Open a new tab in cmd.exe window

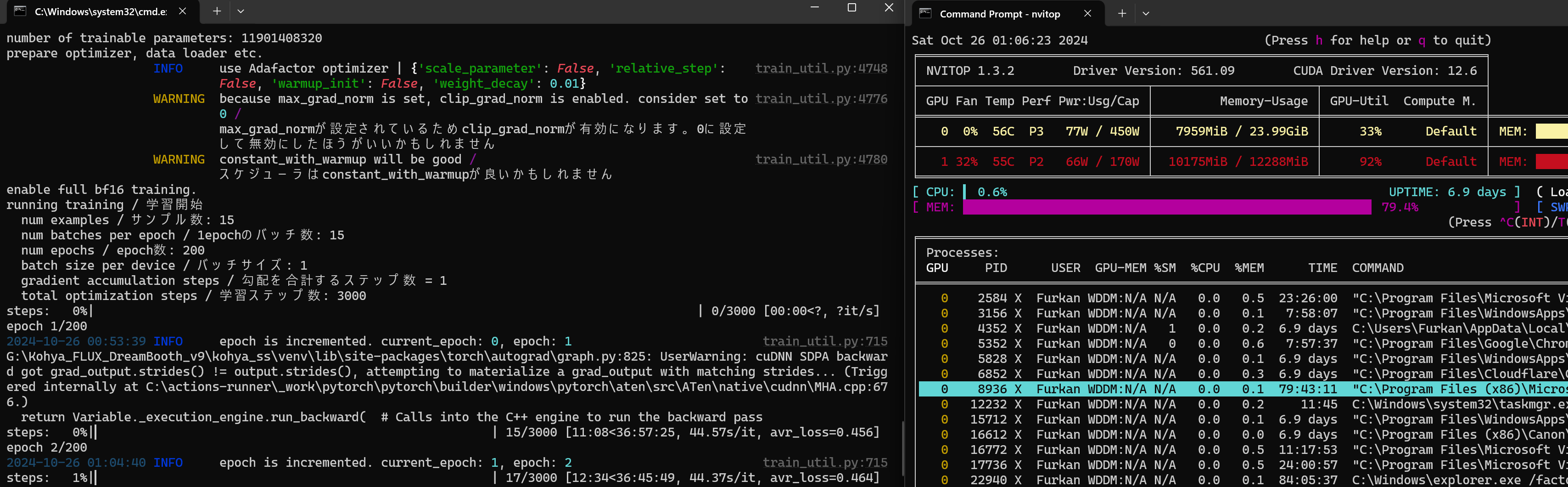216,11
